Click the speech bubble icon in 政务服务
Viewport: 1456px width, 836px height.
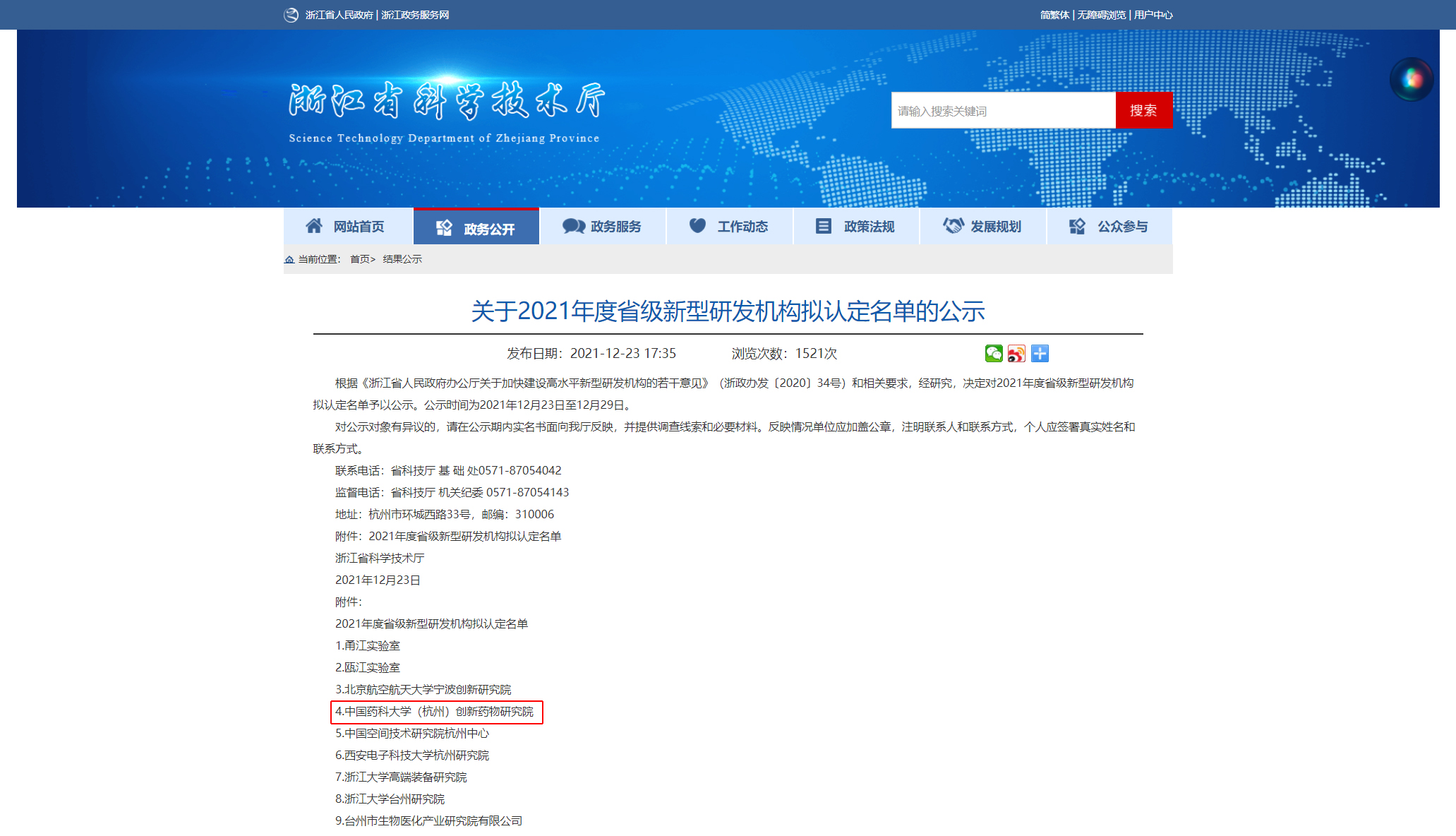(574, 226)
